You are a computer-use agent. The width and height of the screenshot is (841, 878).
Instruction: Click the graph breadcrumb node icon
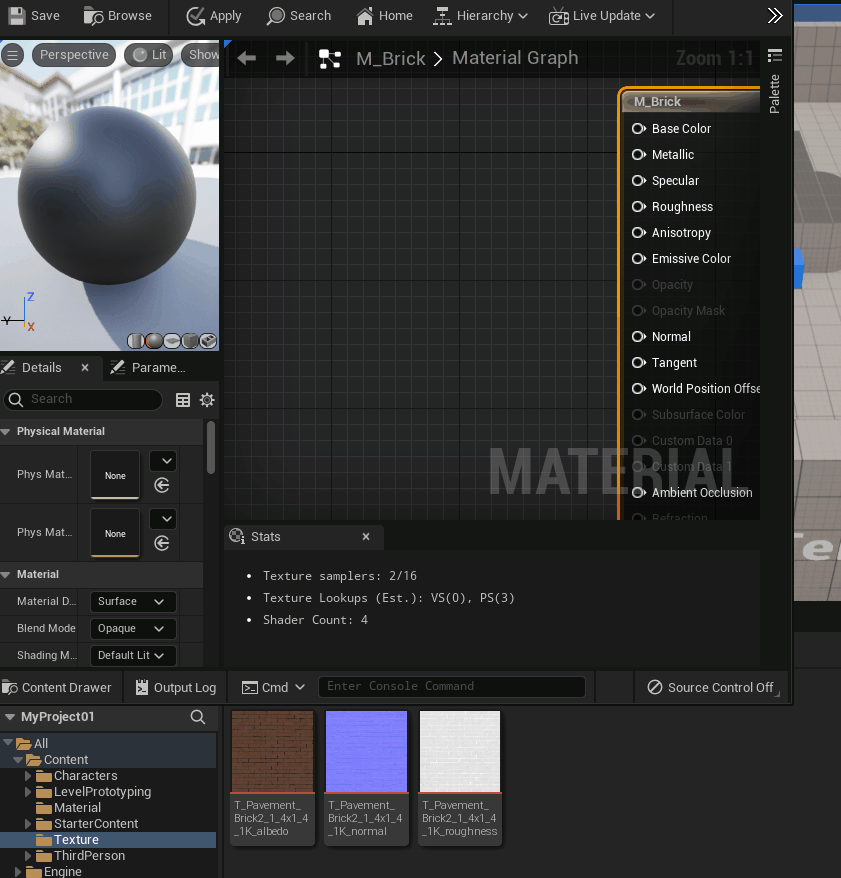tap(330, 58)
